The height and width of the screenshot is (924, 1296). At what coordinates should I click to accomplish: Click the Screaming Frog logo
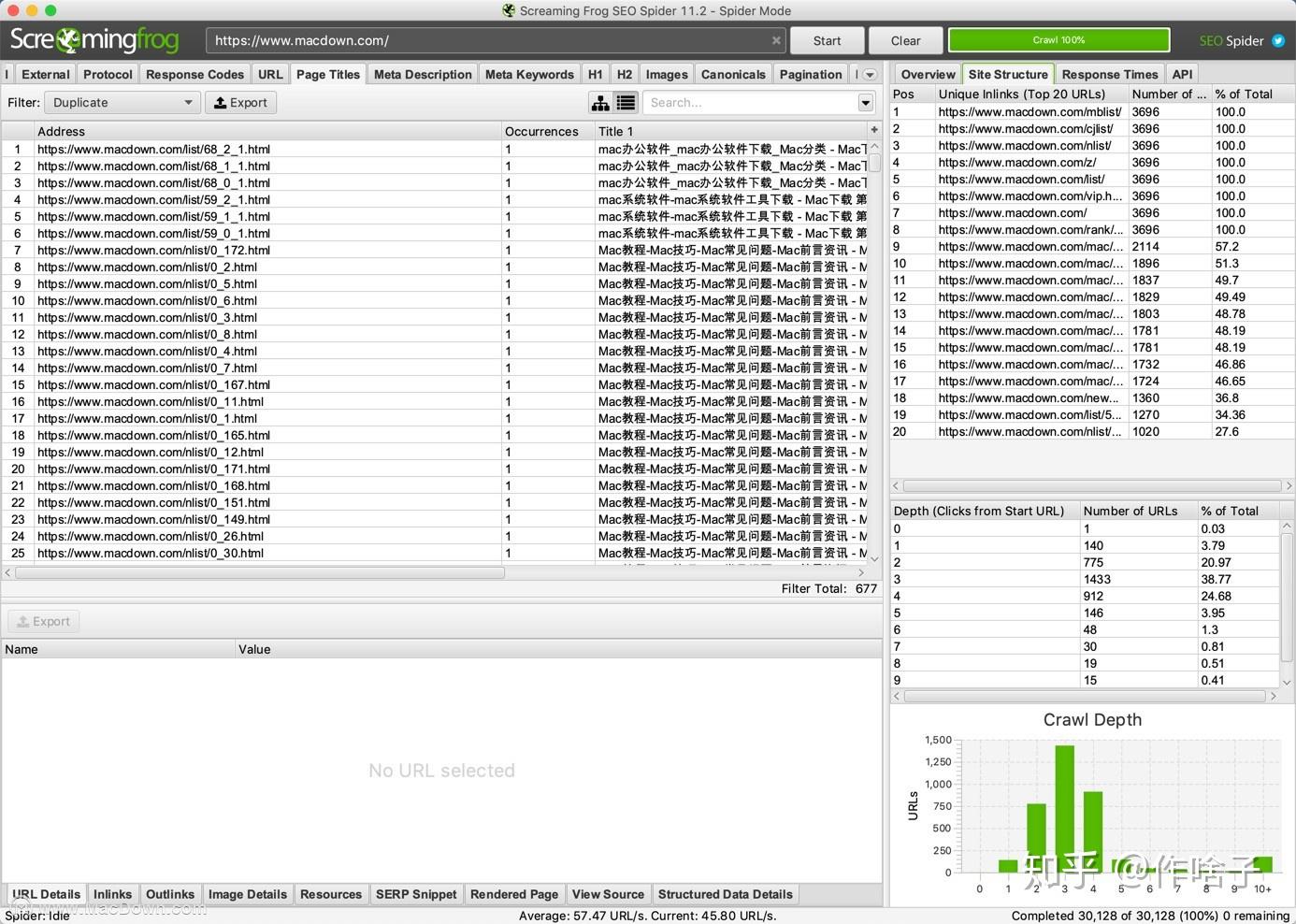(x=94, y=39)
